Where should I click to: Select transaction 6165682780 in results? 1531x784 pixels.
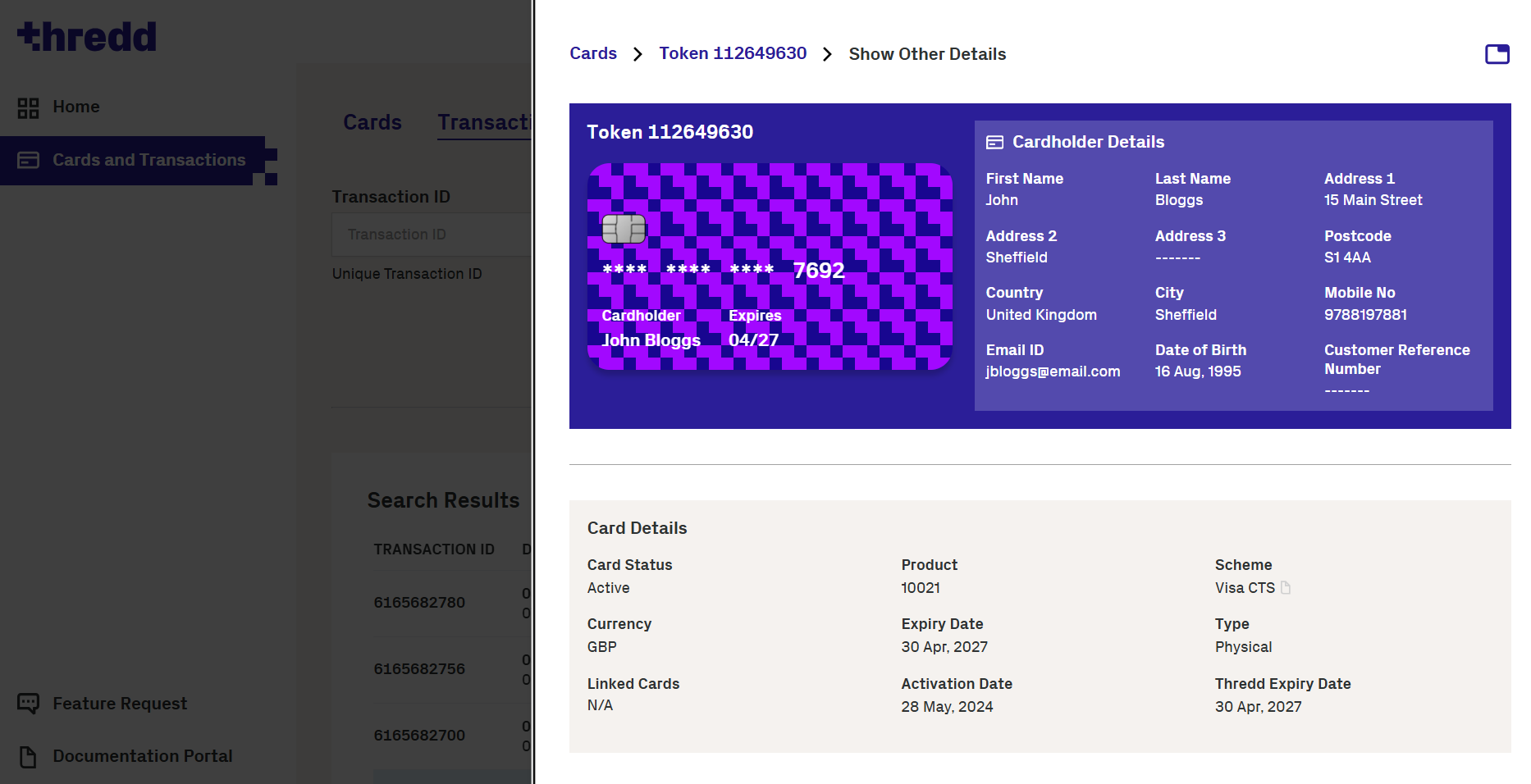(x=419, y=603)
